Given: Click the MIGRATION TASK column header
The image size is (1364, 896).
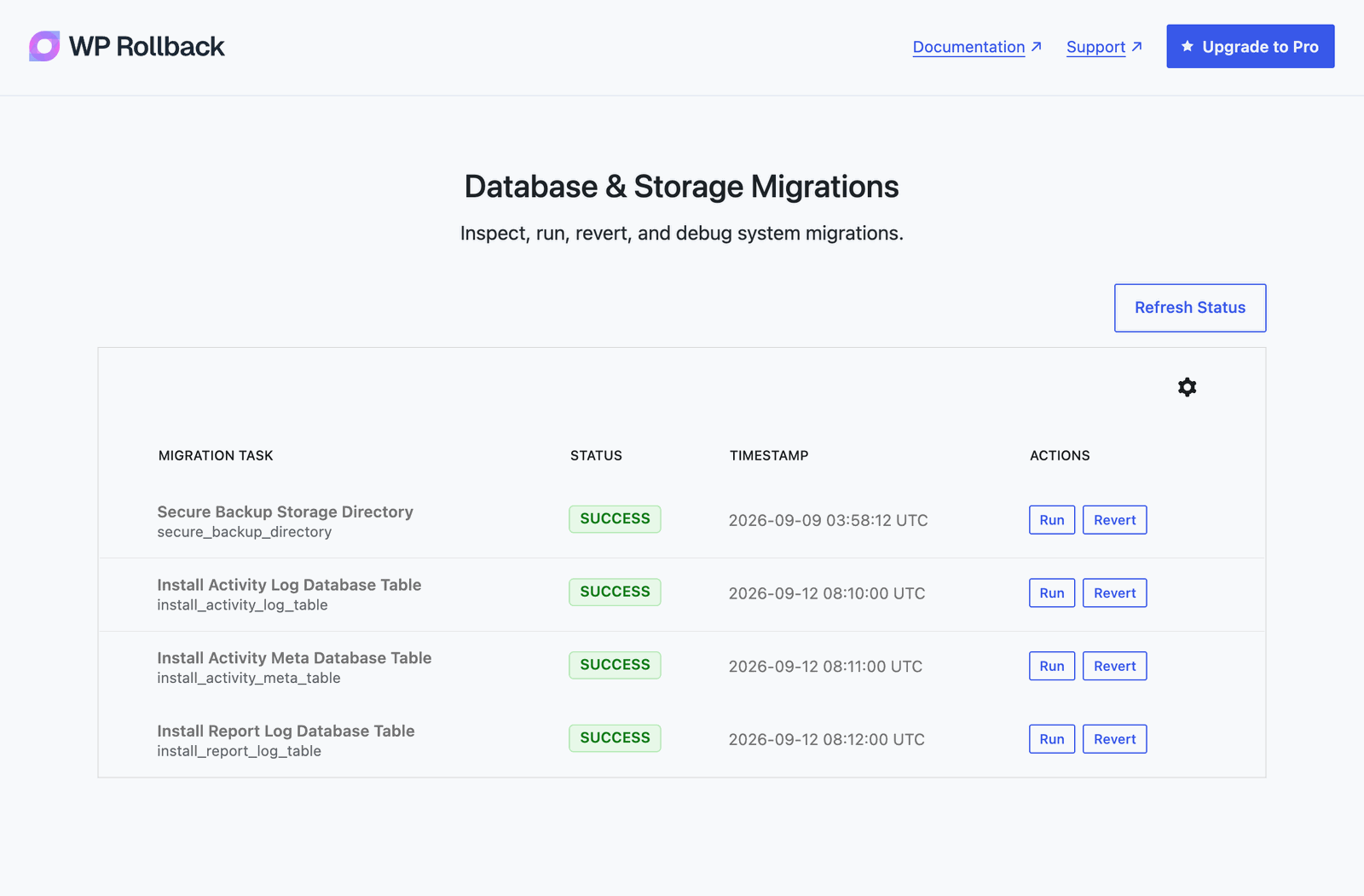Looking at the screenshot, I should coord(216,455).
